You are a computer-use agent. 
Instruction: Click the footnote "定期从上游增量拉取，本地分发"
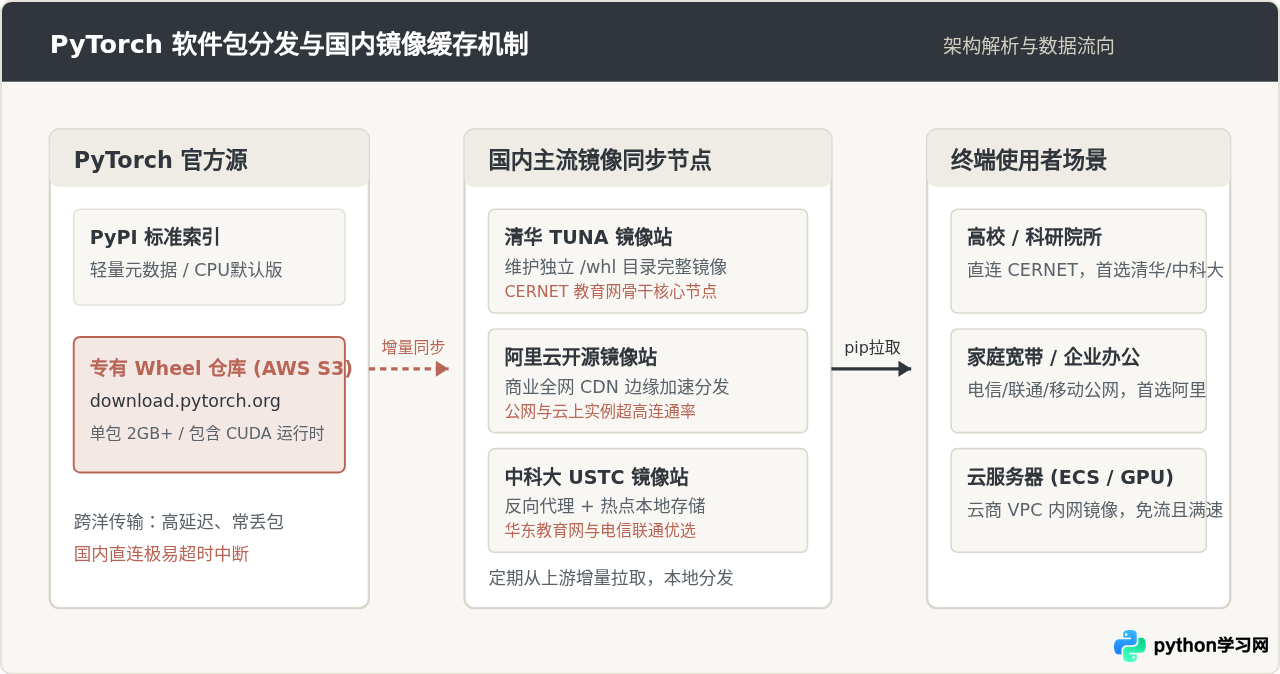point(611,578)
